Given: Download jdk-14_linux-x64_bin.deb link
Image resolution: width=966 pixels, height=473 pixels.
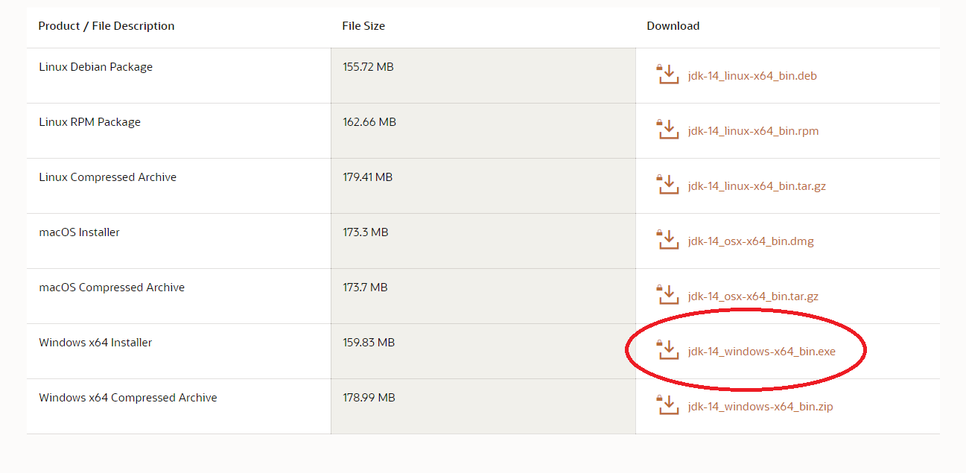Looking at the screenshot, I should pos(752,76).
